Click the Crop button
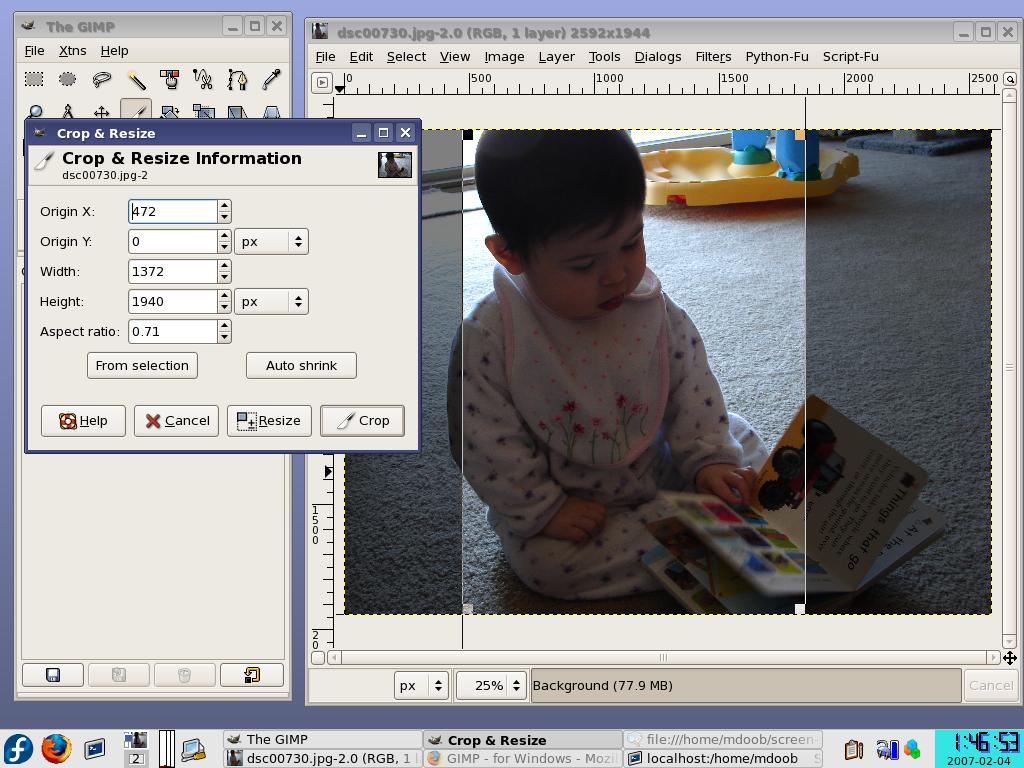Image resolution: width=1024 pixels, height=768 pixels. pos(362,420)
